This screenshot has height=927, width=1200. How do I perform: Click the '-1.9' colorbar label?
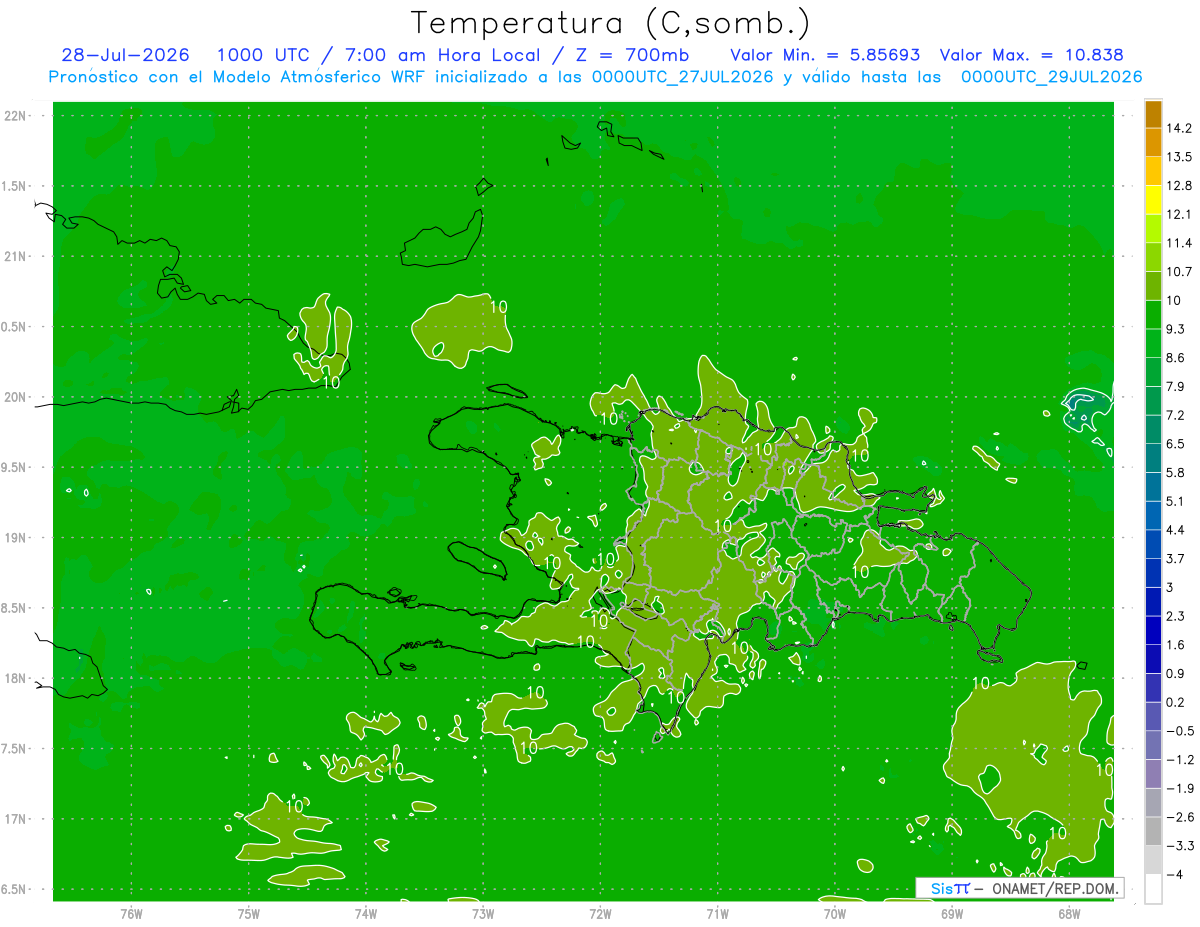click(x=1180, y=789)
